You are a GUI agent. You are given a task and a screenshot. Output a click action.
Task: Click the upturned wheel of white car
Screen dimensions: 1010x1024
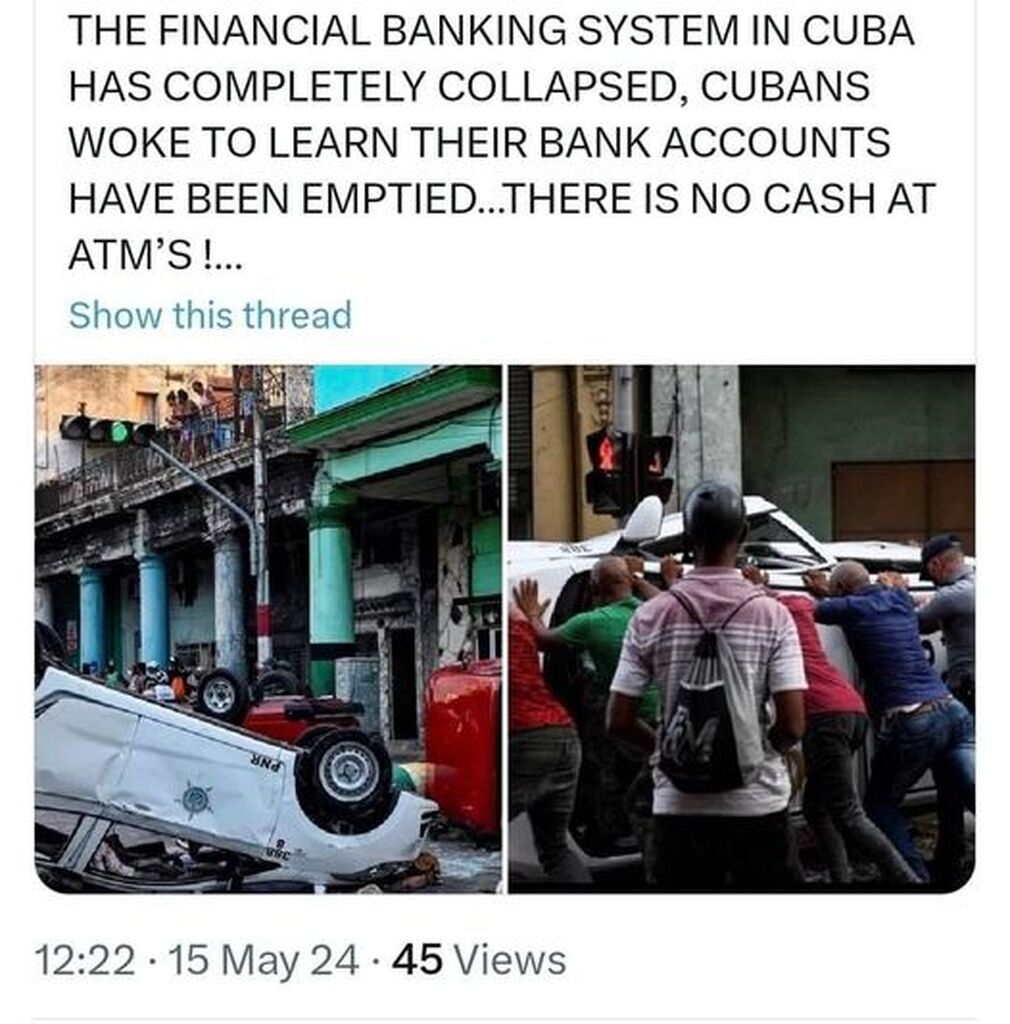(345, 776)
